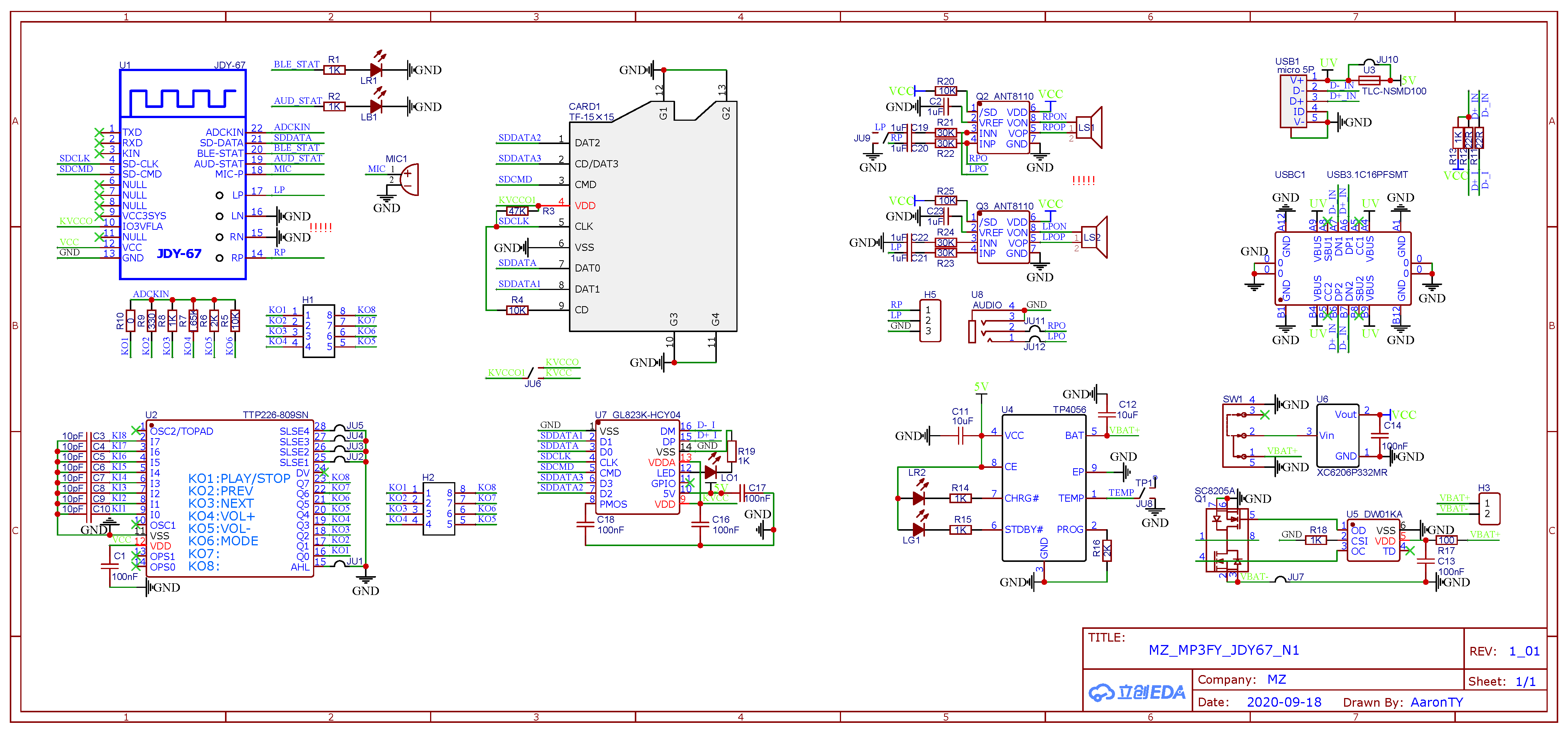The width and height of the screenshot is (1568, 733).
Task: Click the GL823K-HCY04 card reader U7
Action: pos(637,467)
